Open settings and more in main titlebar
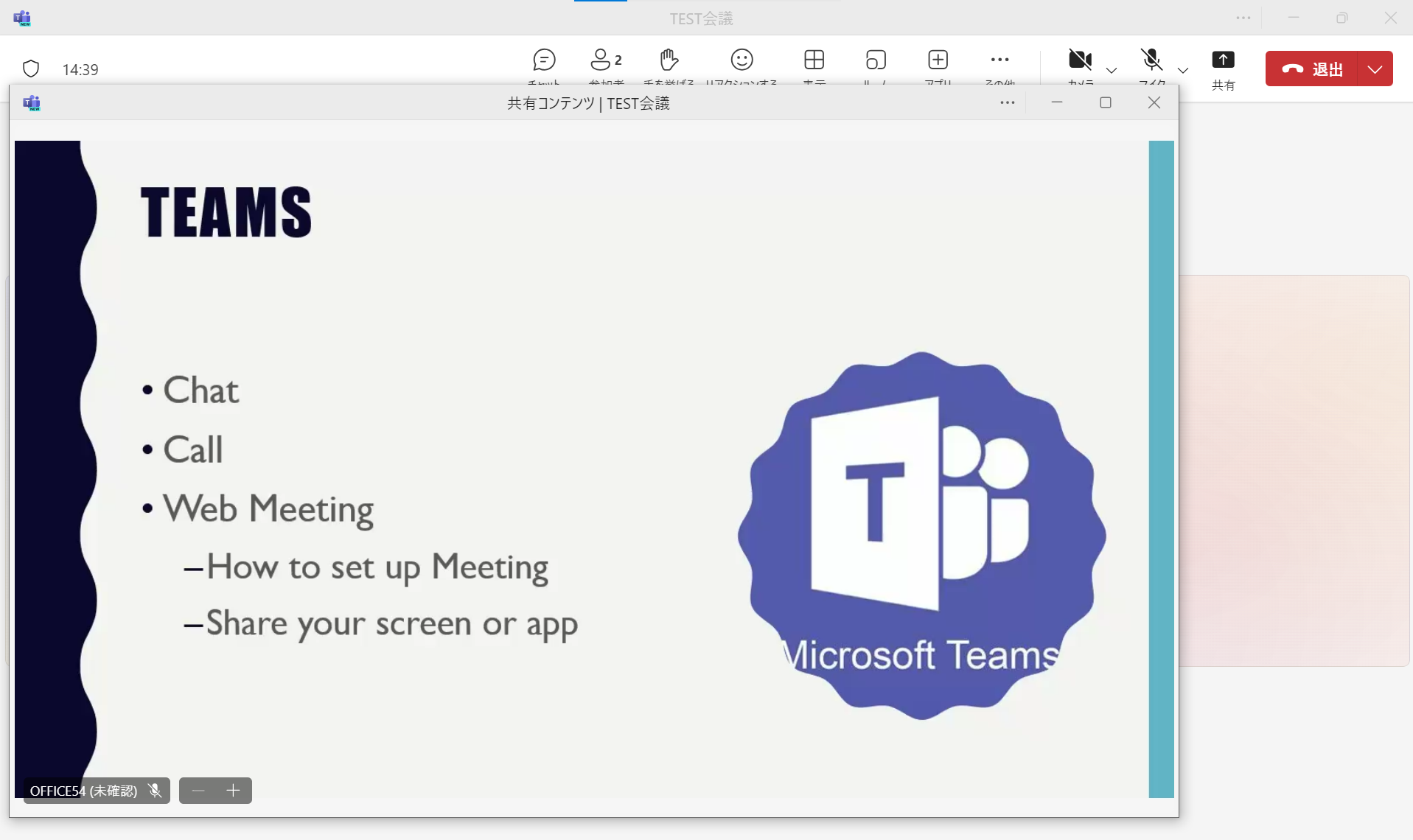1413x840 pixels. 1243,18
